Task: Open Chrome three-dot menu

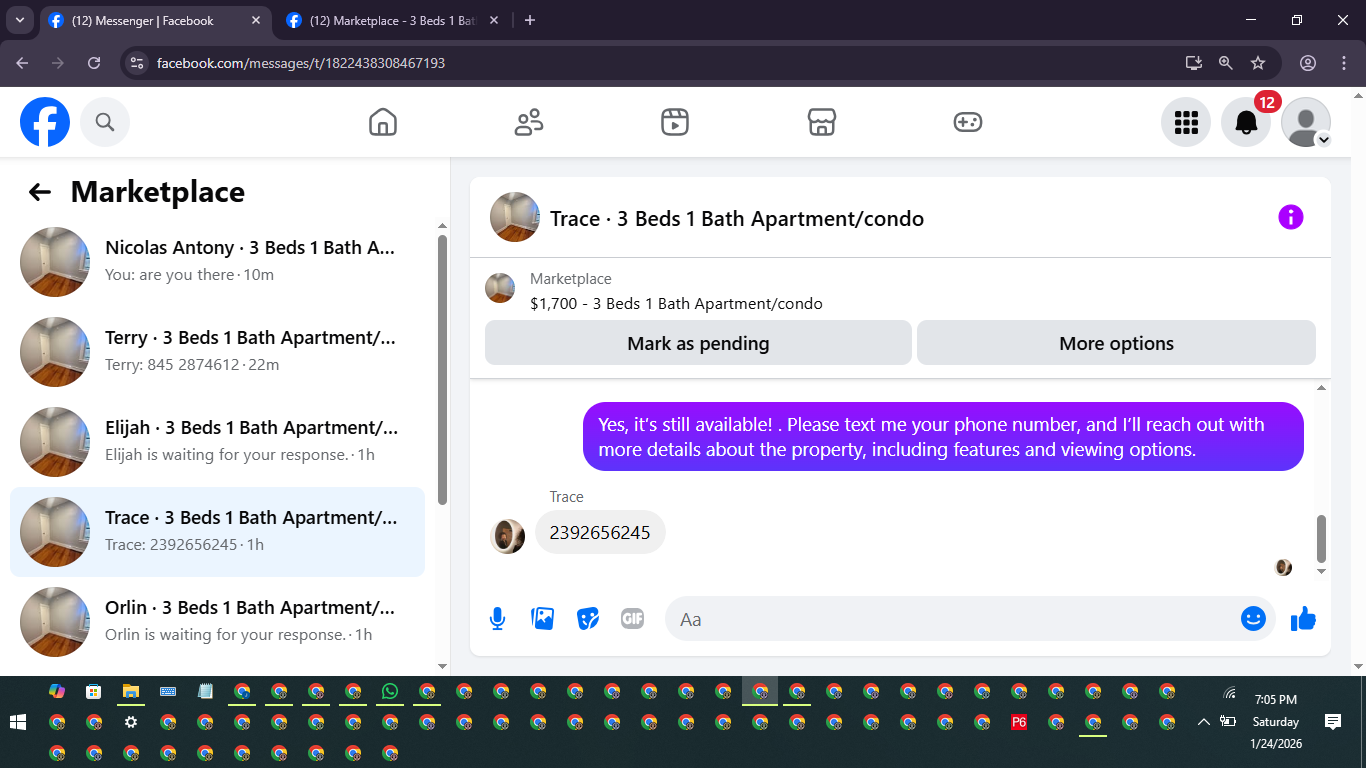Action: coord(1344,63)
